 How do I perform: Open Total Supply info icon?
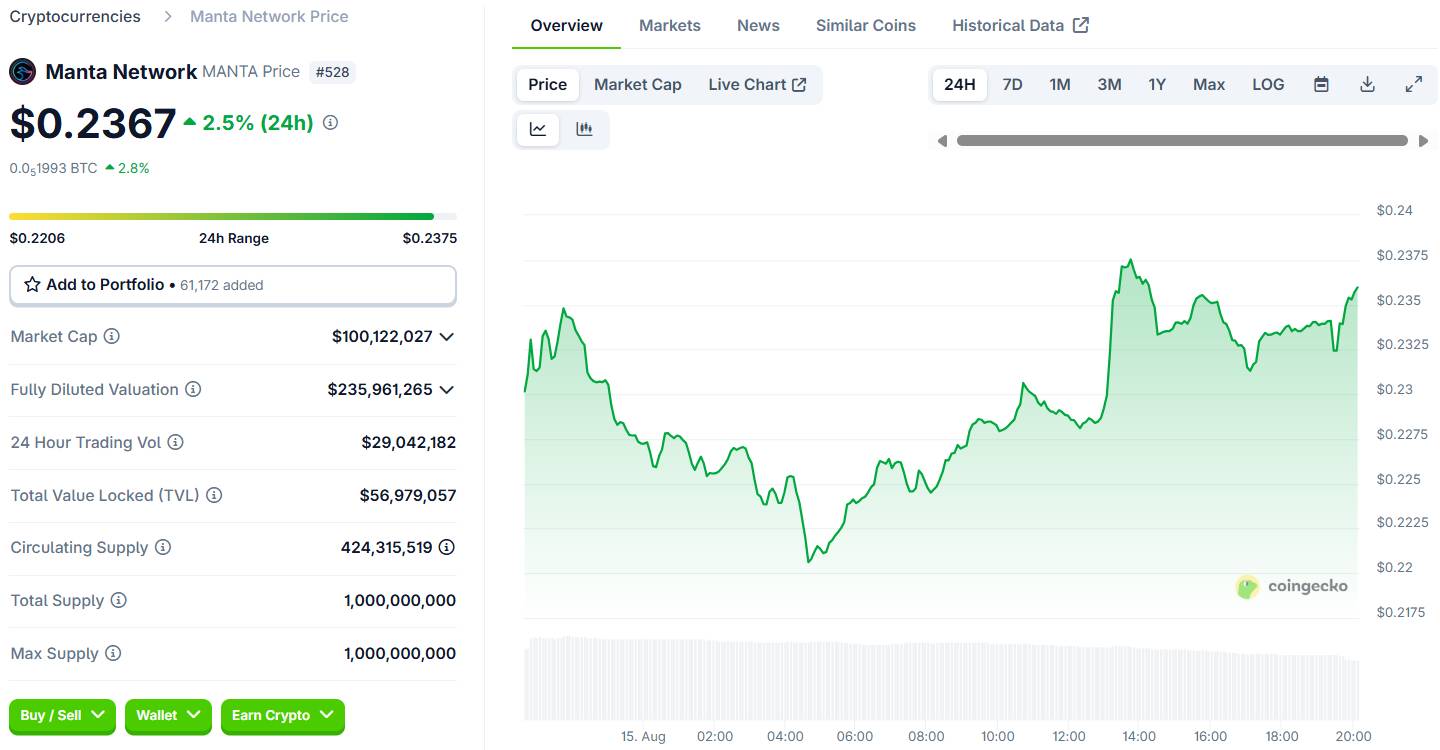(x=119, y=600)
